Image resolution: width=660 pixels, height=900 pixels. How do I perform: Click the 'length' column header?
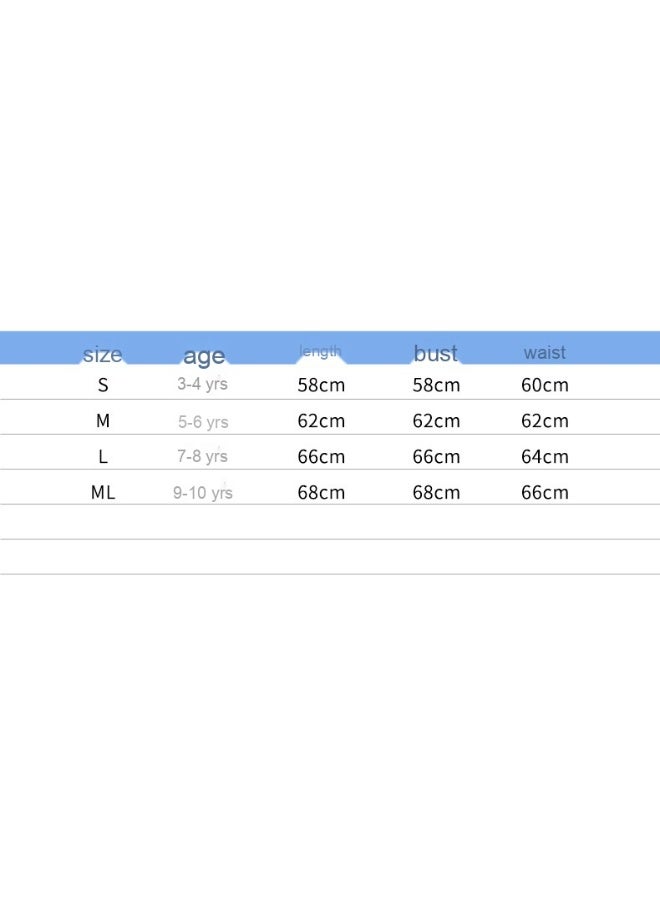320,351
